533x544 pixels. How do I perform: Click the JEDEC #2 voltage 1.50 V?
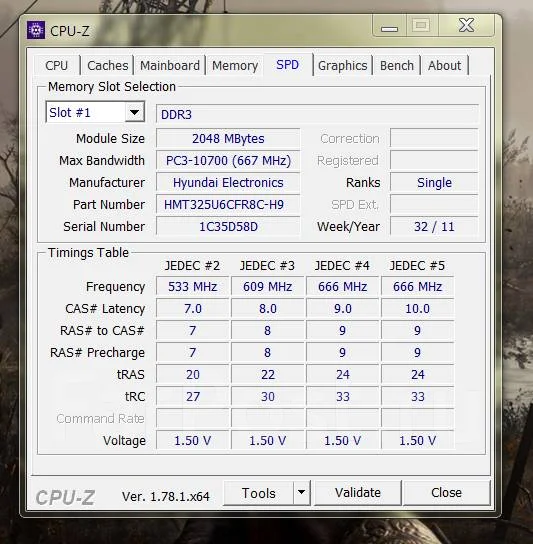(x=193, y=441)
